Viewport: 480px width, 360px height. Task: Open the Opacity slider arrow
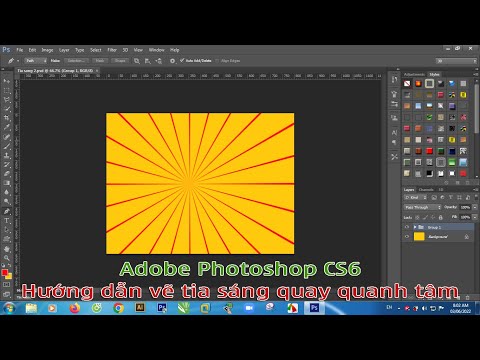pyautogui.click(x=475, y=207)
